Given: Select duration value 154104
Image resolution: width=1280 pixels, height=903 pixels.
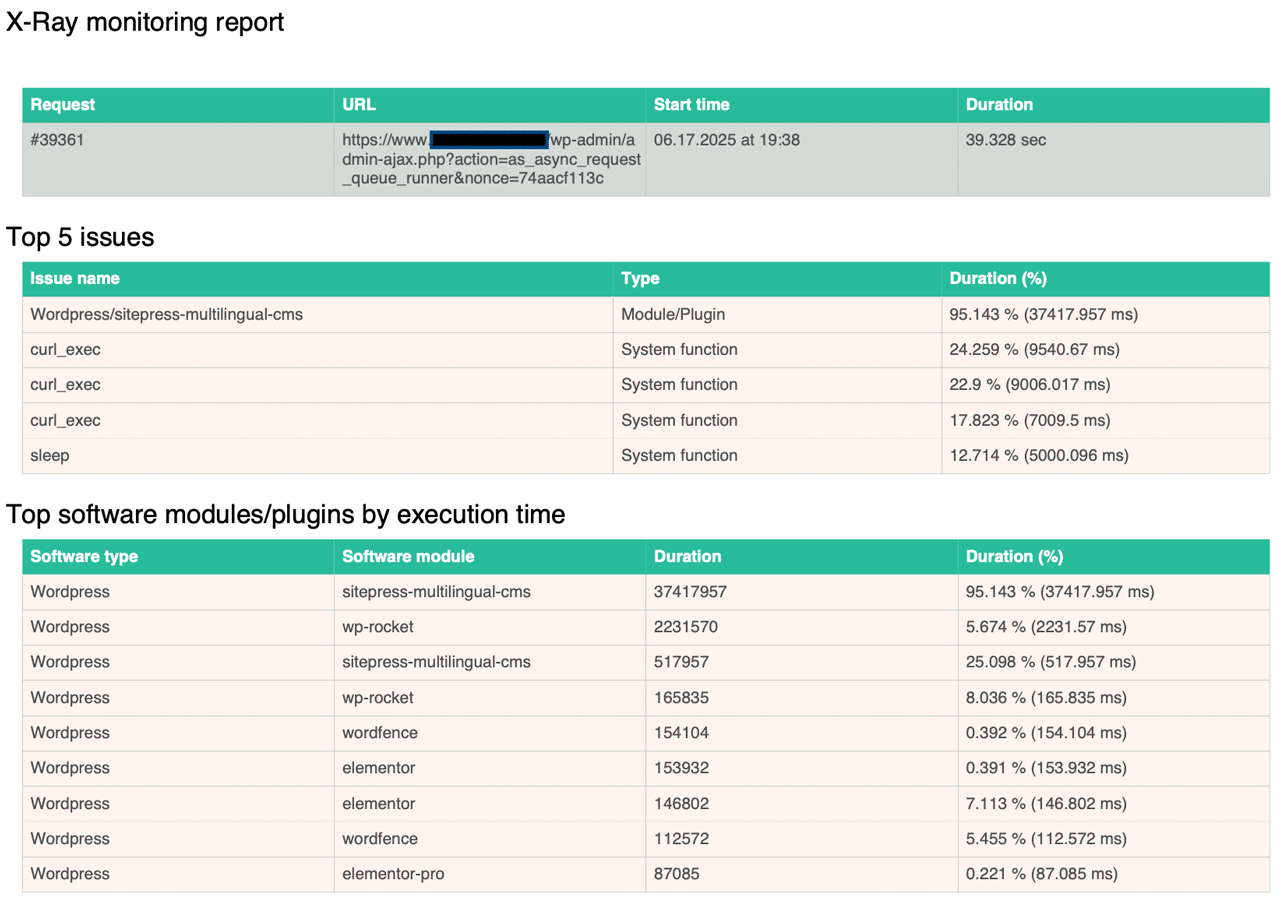Looking at the screenshot, I should coord(682,733).
